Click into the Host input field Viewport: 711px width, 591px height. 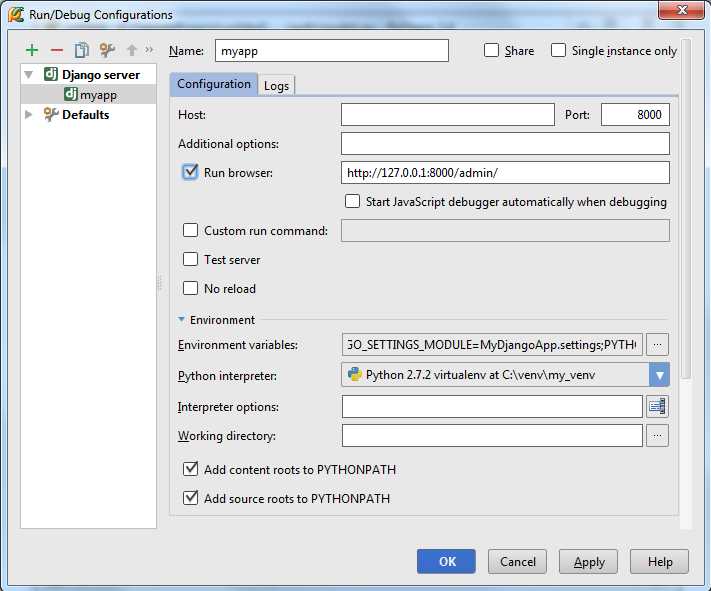(x=447, y=115)
